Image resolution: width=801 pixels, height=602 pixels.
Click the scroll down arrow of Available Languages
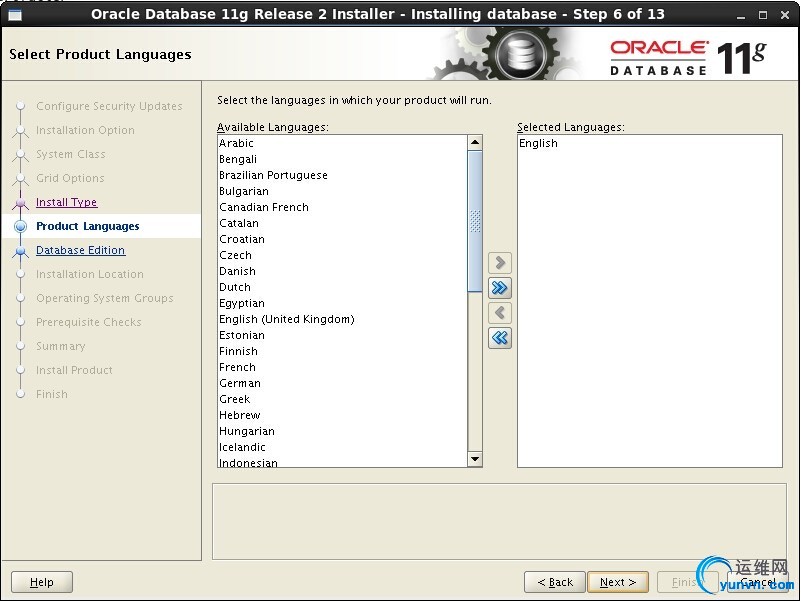coord(475,459)
